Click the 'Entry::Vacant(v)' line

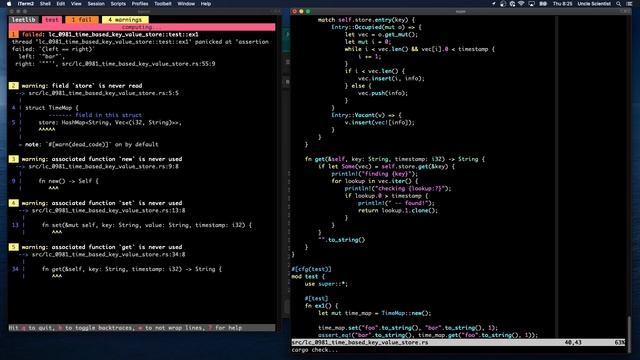[366, 115]
